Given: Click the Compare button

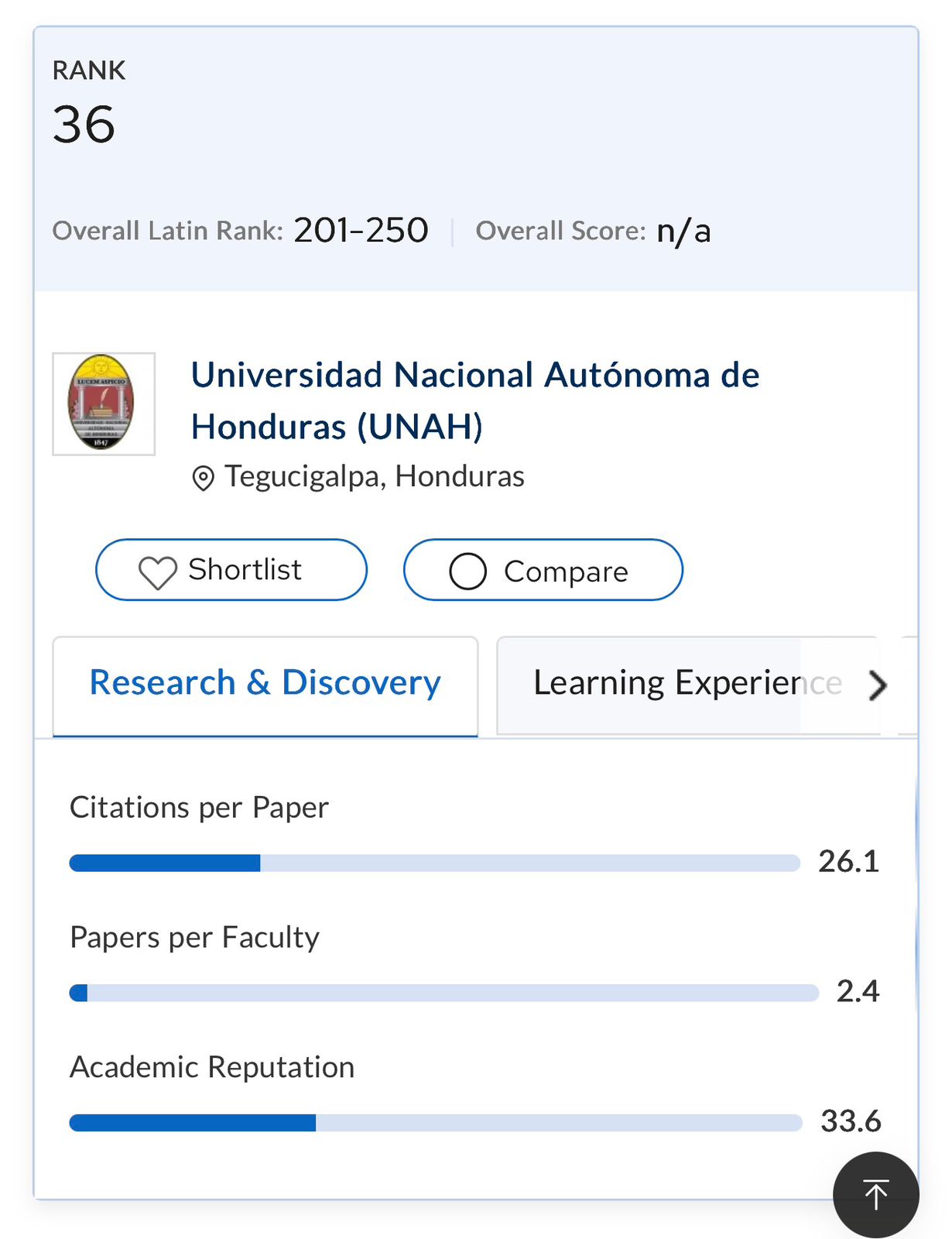Looking at the screenshot, I should click(x=543, y=570).
